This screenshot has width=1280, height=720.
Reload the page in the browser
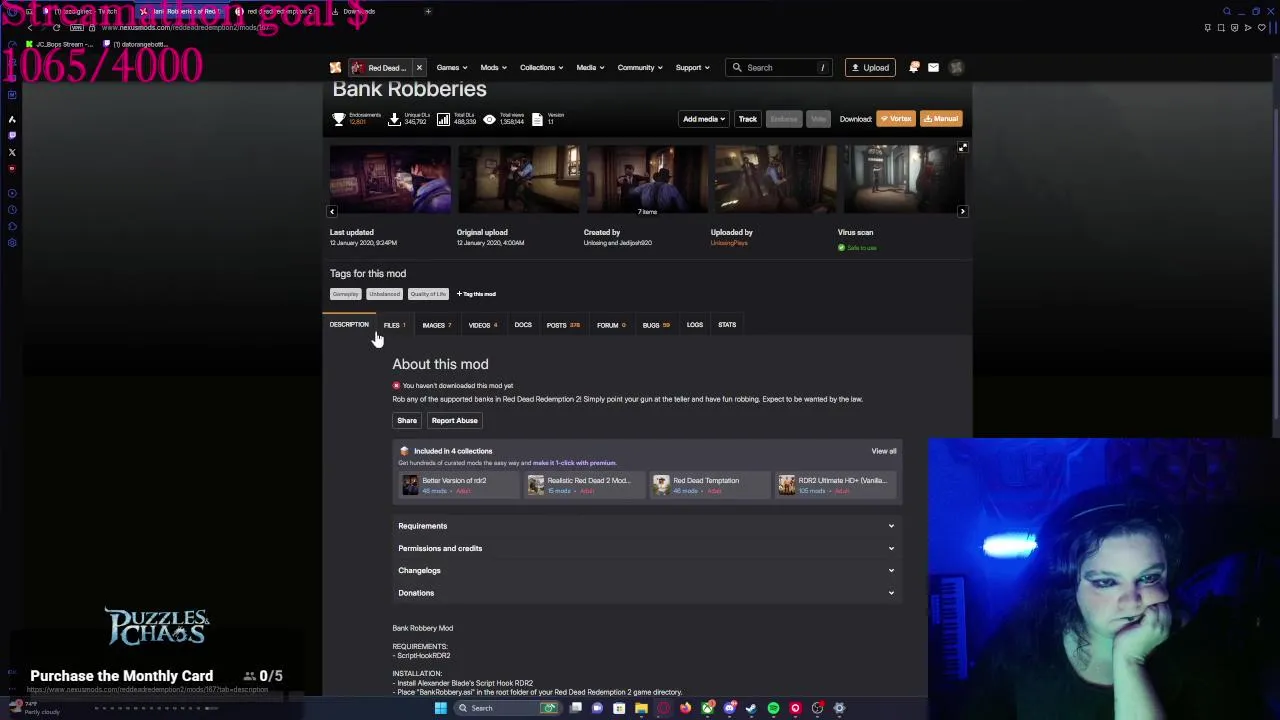pyautogui.click(x=57, y=27)
